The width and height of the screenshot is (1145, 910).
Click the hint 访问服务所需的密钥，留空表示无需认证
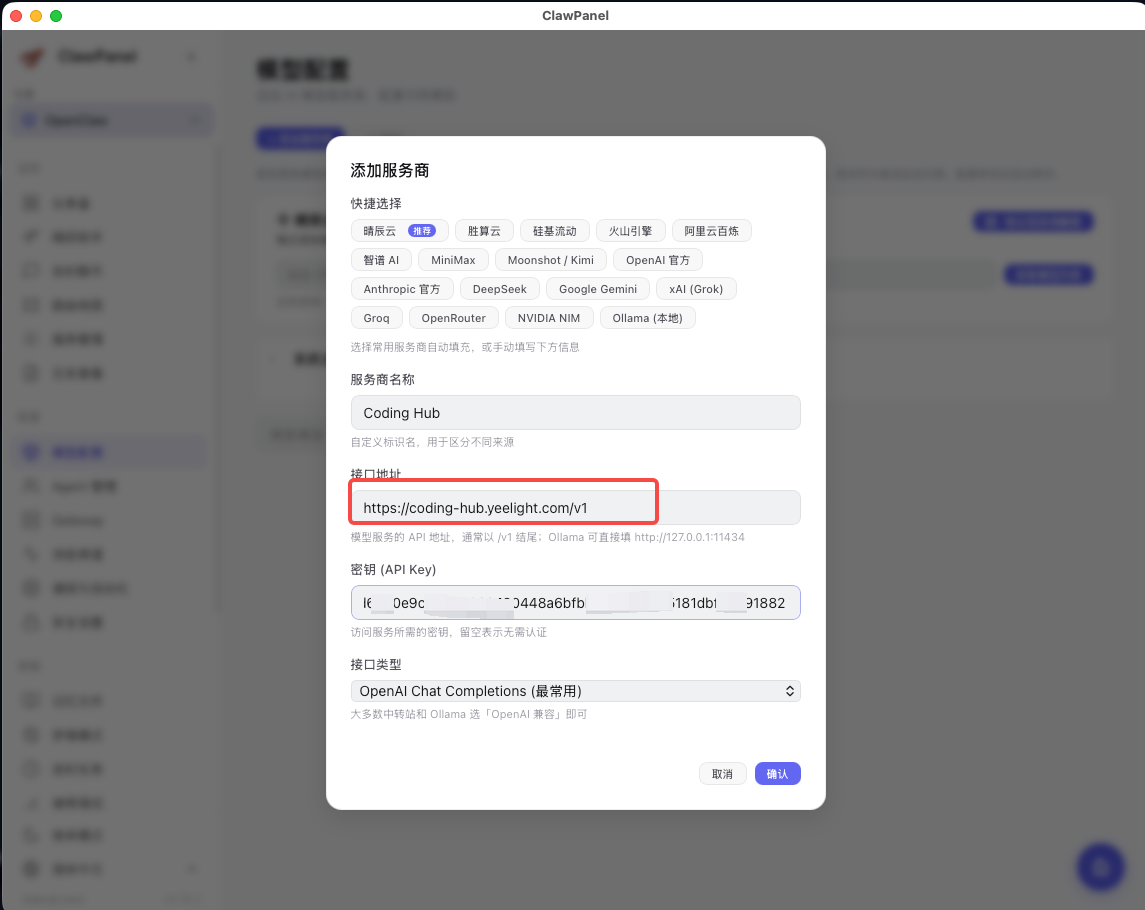click(448, 632)
